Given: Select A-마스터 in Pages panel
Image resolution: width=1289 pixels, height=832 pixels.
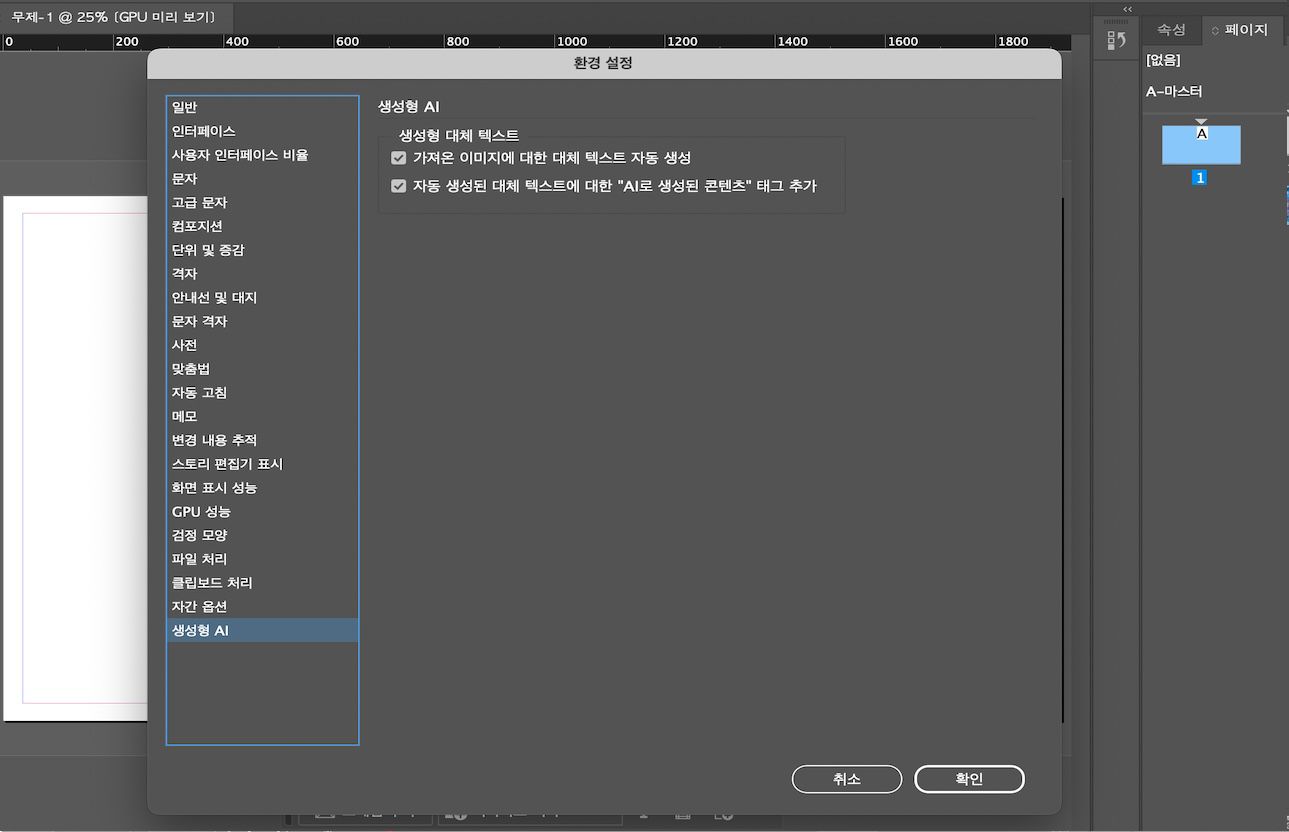Looking at the screenshot, I should [x=1174, y=92].
